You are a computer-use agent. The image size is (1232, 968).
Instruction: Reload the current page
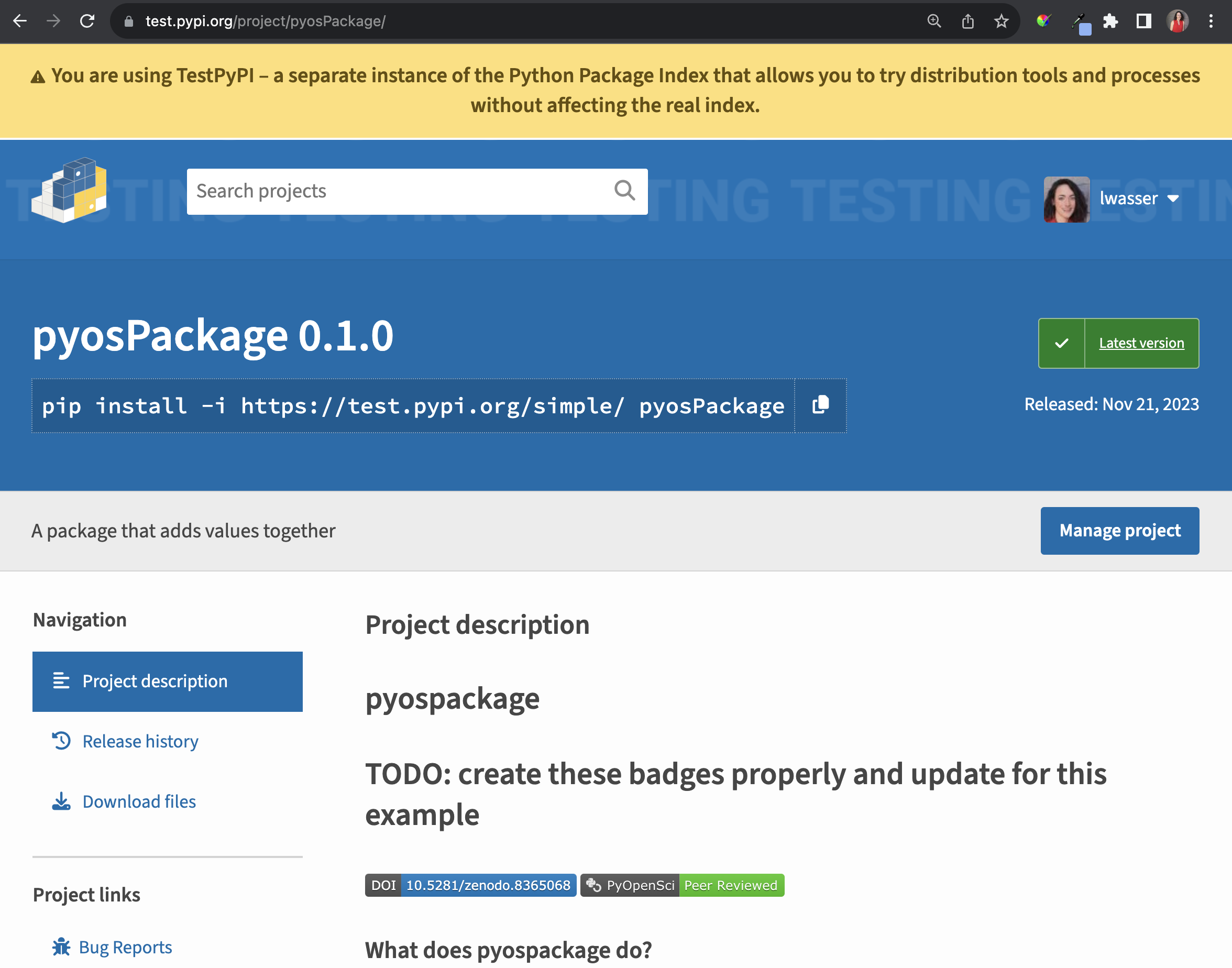click(x=87, y=21)
